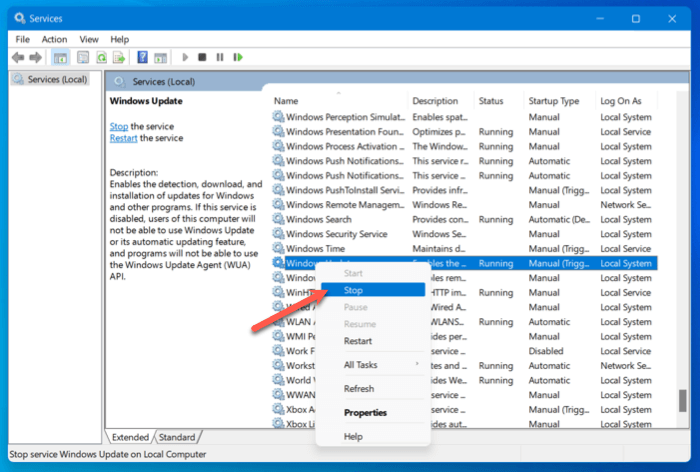Click the 'Restart' the service link

point(123,138)
